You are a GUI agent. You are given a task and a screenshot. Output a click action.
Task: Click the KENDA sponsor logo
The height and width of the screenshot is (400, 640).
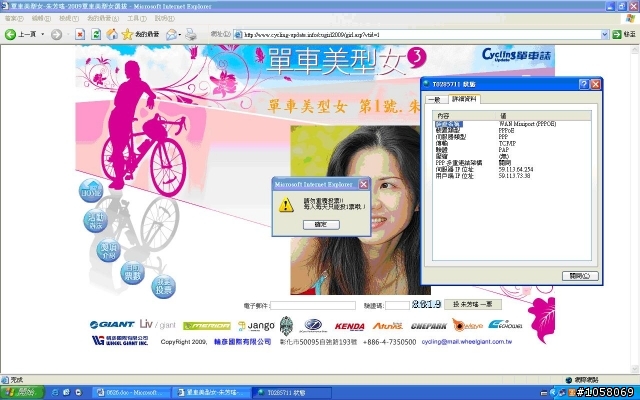tap(349, 327)
